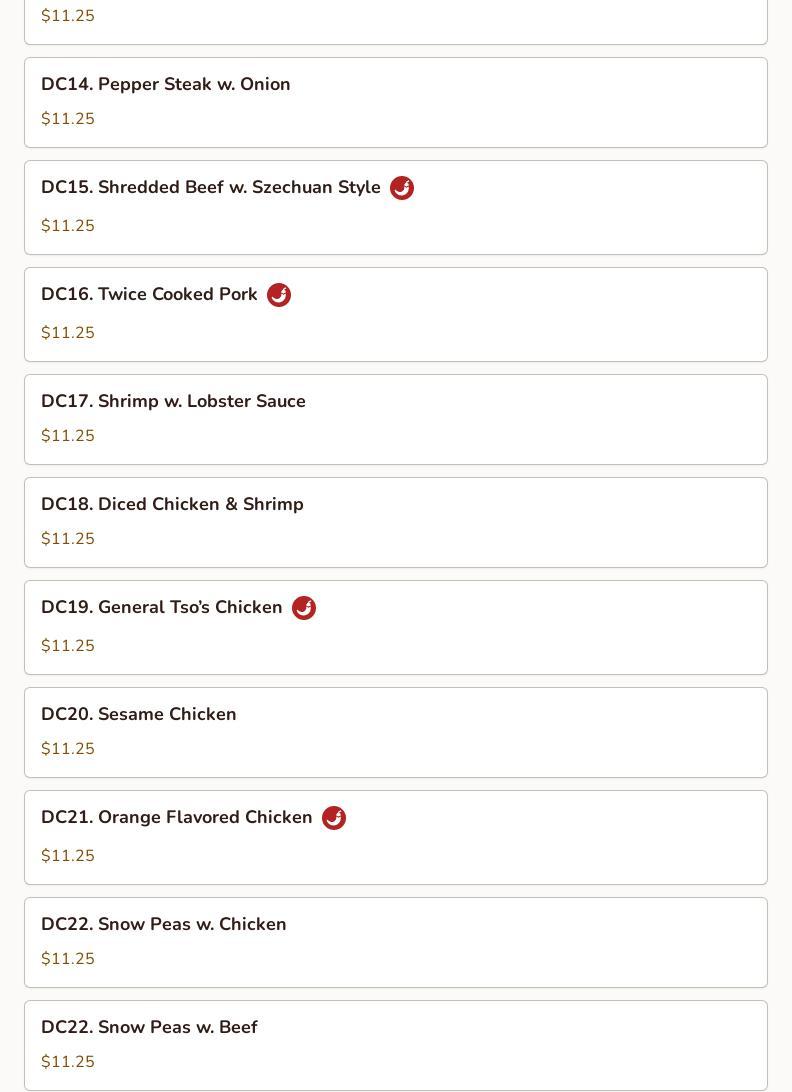Image resolution: width=792 pixels, height=1092 pixels.
Task: Click the partially visible item card at top
Action: [396, 22]
